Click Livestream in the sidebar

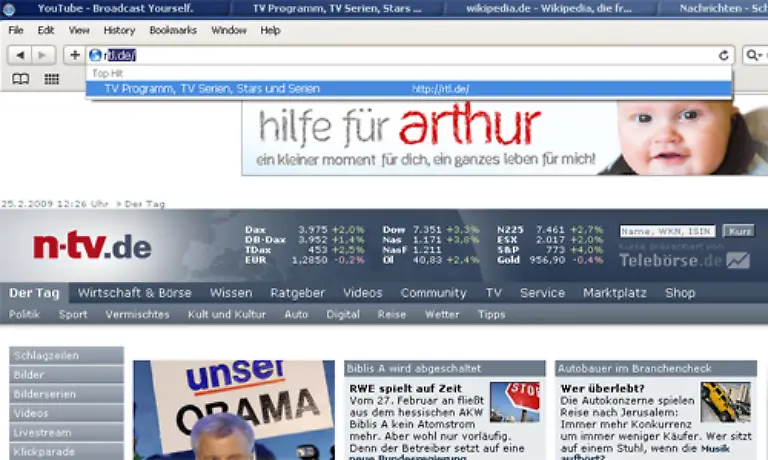(x=66, y=433)
